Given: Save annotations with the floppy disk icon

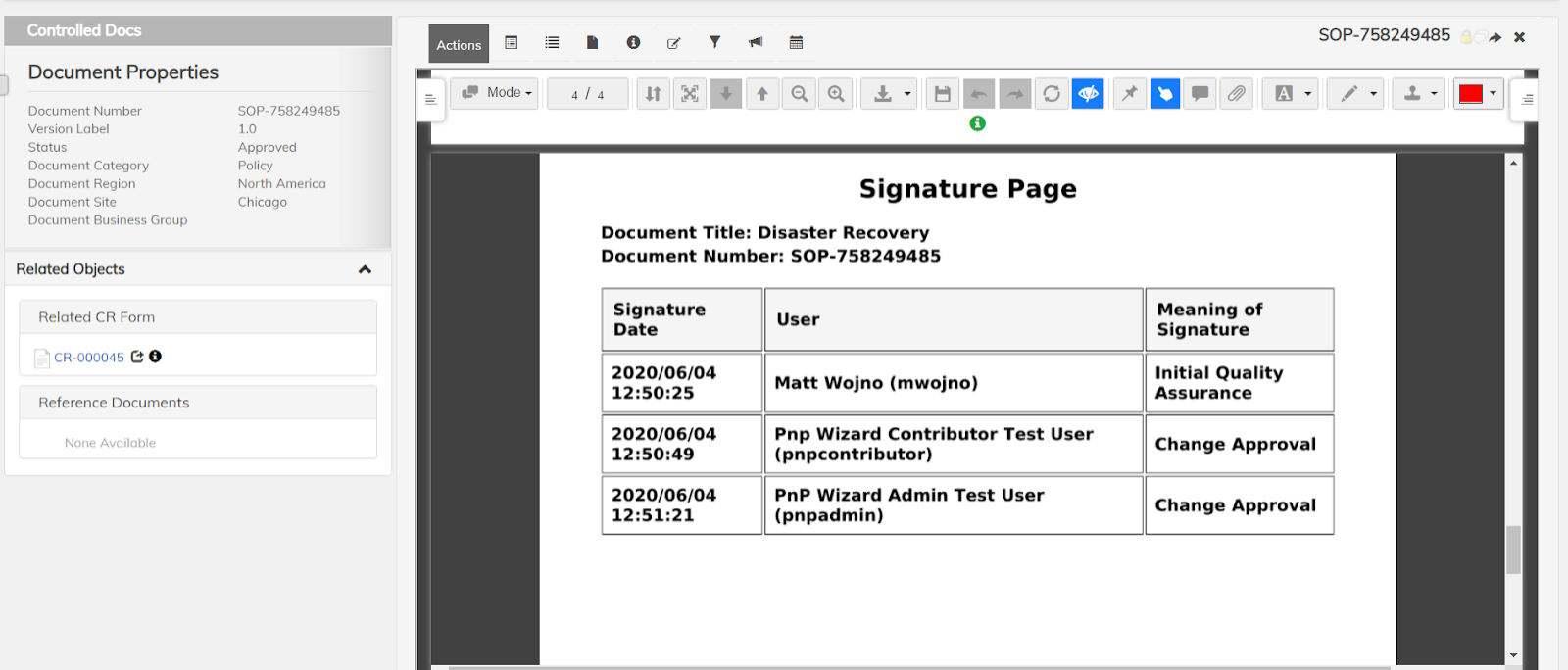Looking at the screenshot, I should tap(942, 94).
